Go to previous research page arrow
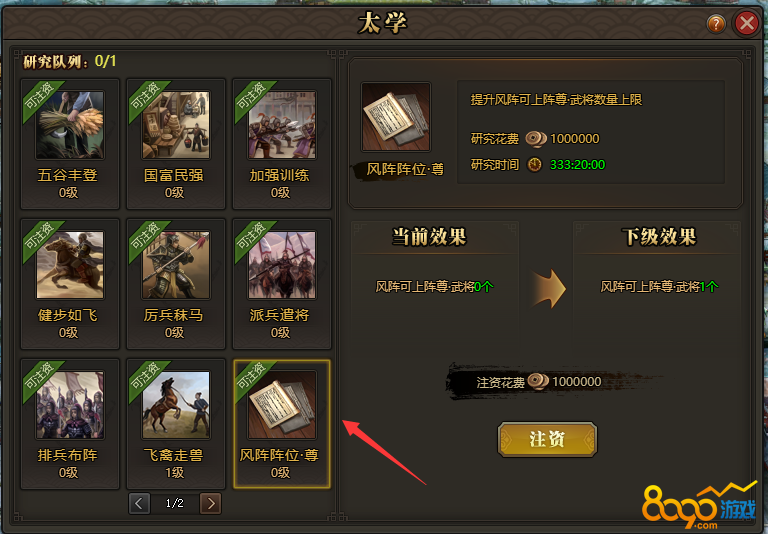 (139, 503)
